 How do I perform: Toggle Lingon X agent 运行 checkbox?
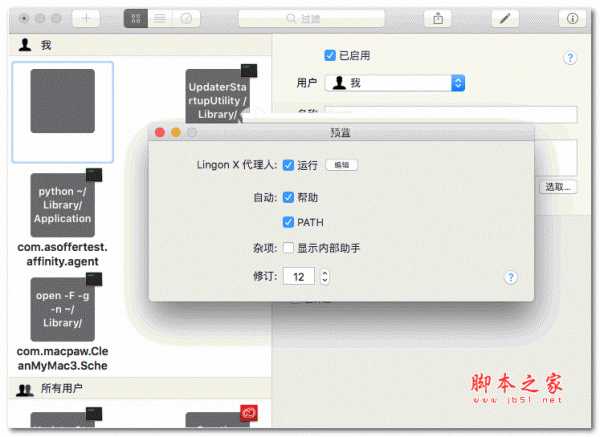tap(288, 165)
